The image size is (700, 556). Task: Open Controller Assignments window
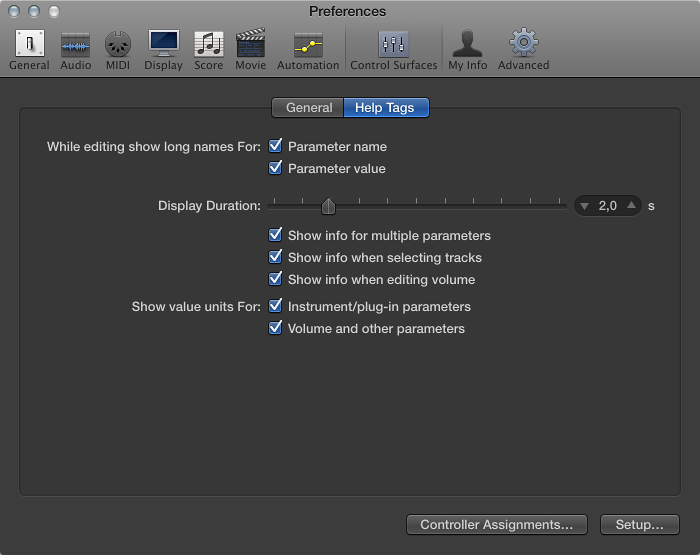pyautogui.click(x=496, y=525)
